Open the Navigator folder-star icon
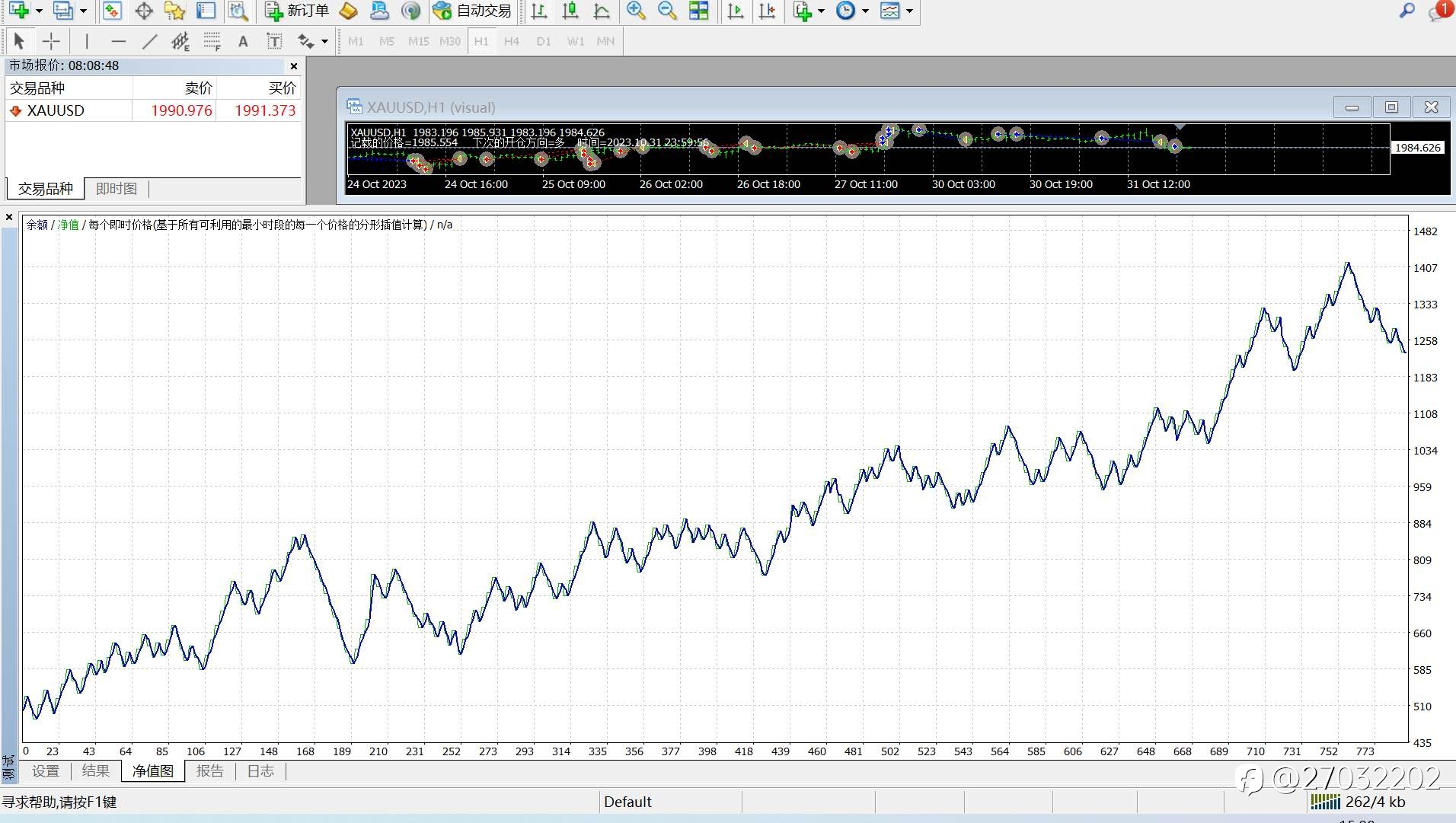Viewport: 1456px width, 823px height. click(x=175, y=11)
